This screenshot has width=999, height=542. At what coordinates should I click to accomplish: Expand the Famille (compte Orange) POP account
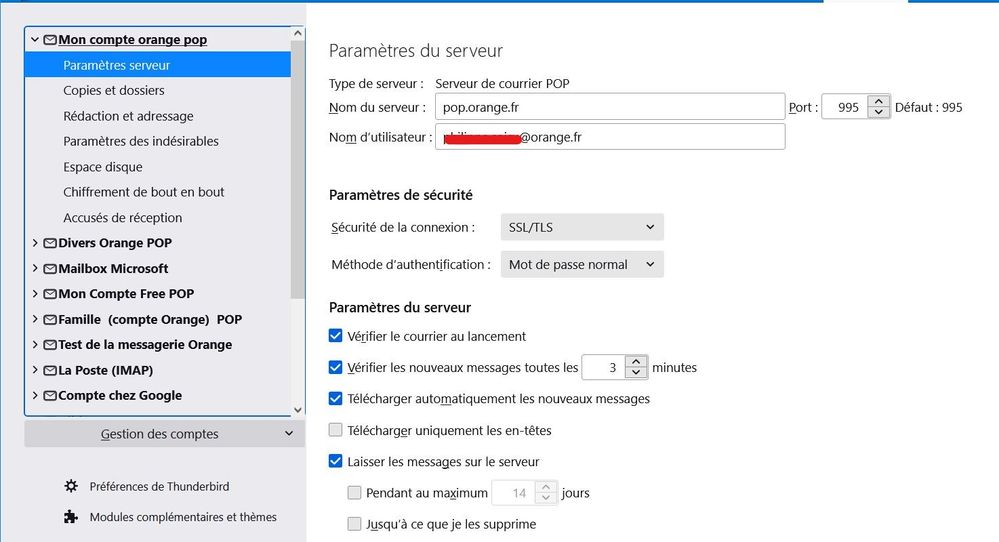pyautogui.click(x=35, y=319)
